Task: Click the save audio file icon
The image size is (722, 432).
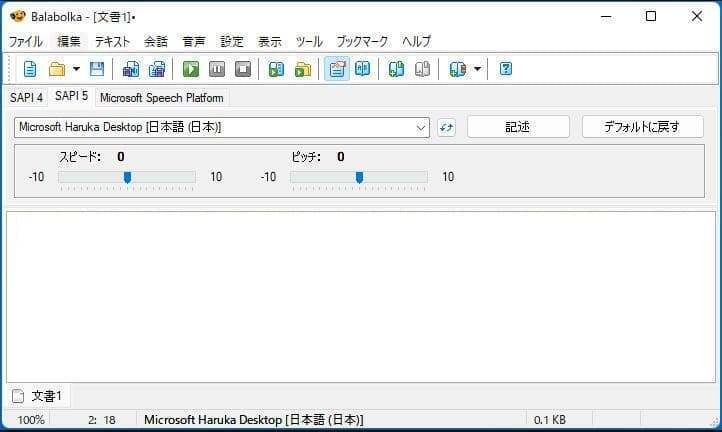Action: pos(131,69)
